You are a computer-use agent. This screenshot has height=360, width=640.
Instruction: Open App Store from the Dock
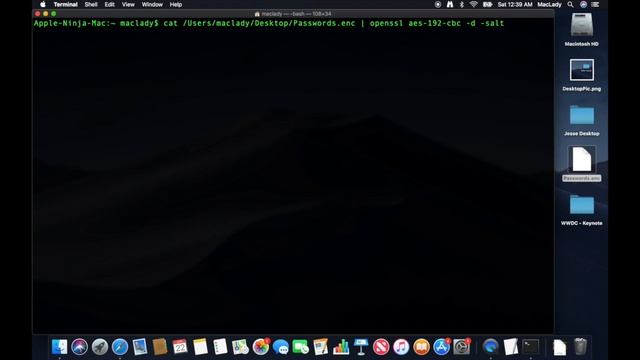tap(442, 347)
